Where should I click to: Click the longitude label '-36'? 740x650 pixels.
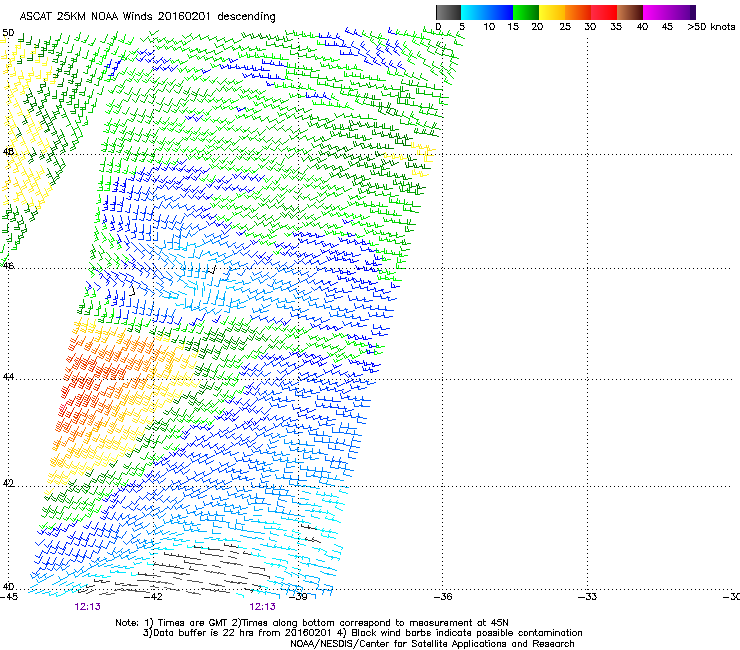(x=442, y=597)
